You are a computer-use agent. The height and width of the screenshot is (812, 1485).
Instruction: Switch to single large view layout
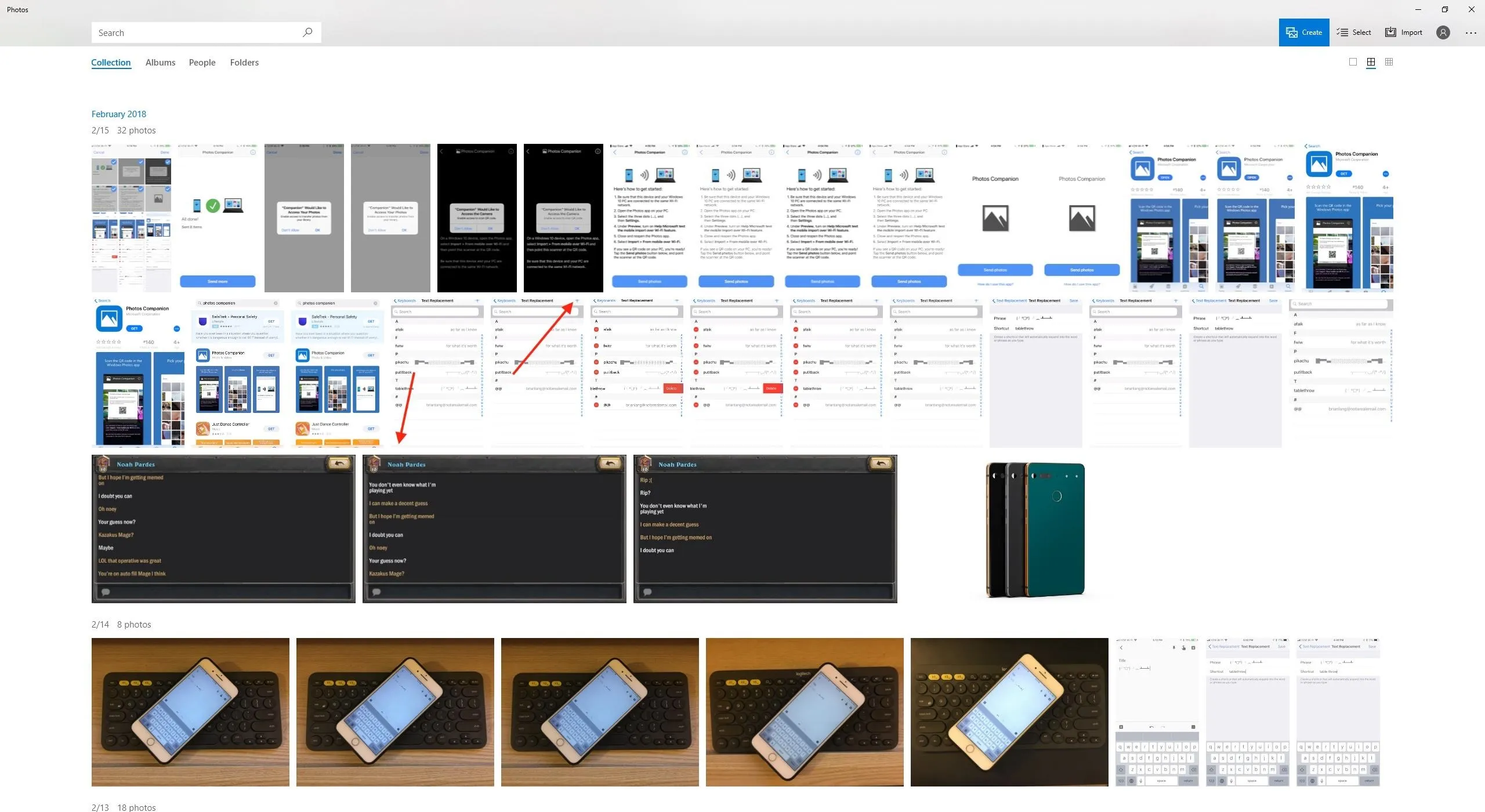coord(1353,62)
